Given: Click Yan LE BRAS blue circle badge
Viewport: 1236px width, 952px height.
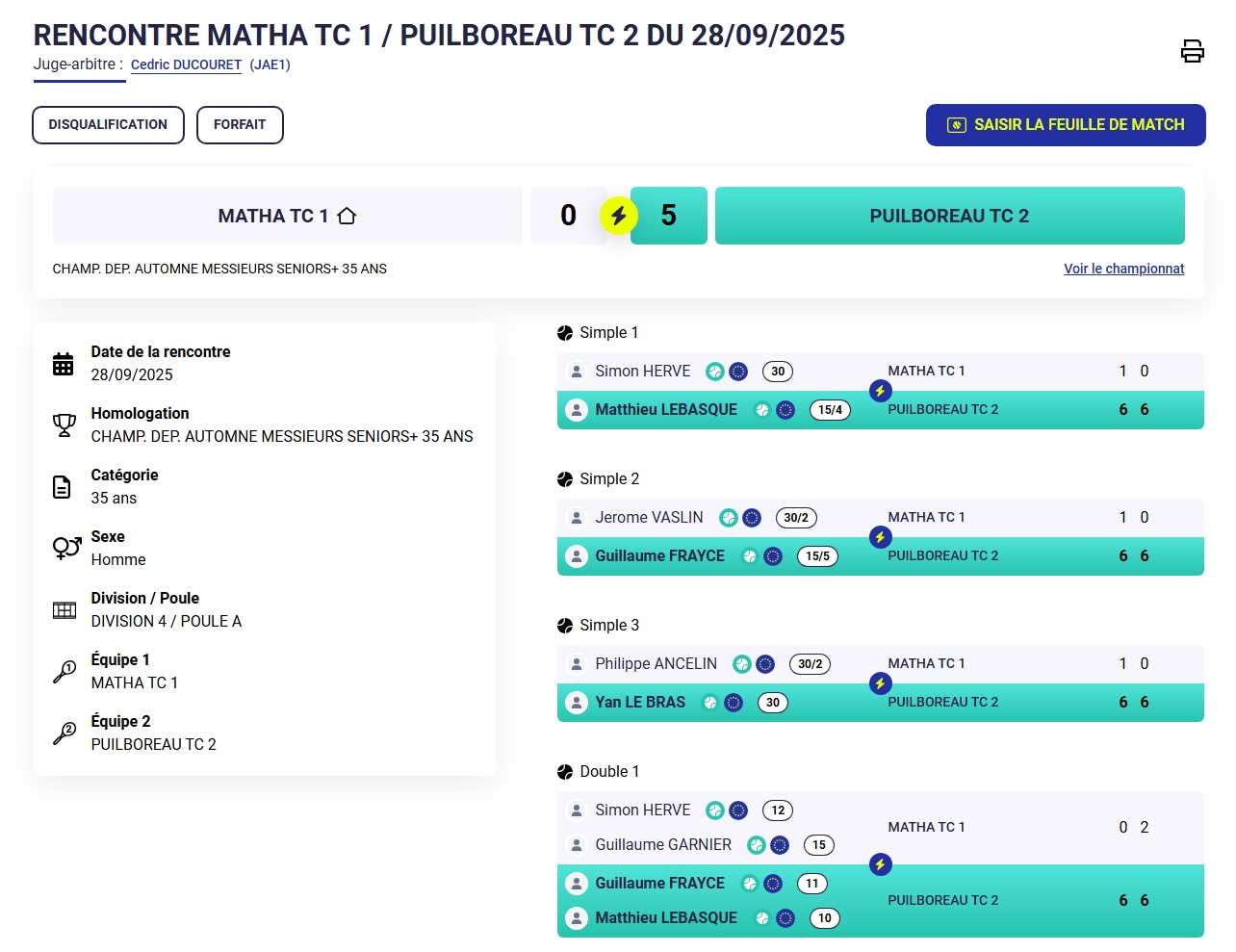Looking at the screenshot, I should pyautogui.click(x=734, y=703).
